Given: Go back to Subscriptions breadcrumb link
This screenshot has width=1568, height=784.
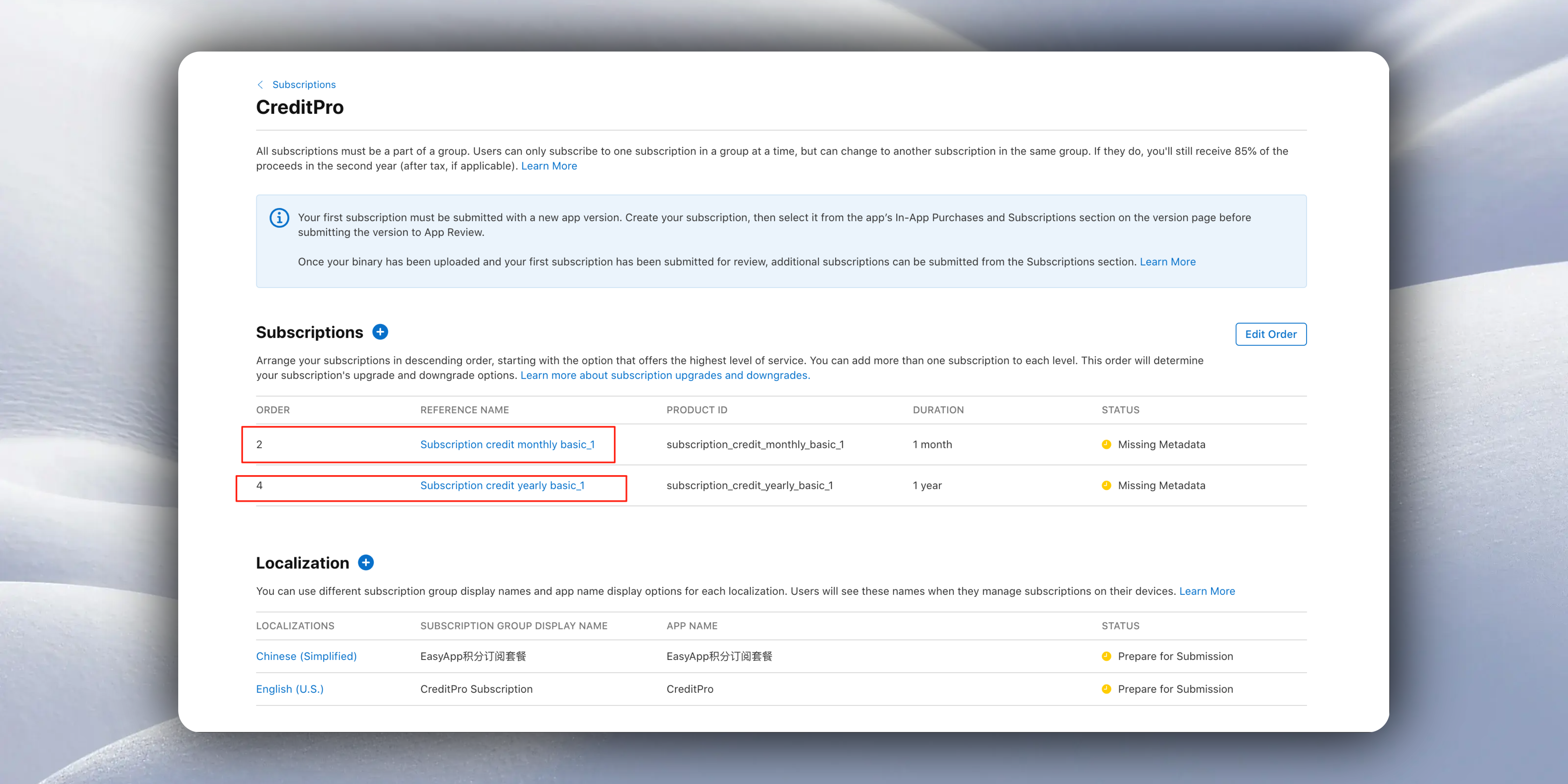Looking at the screenshot, I should 304,85.
